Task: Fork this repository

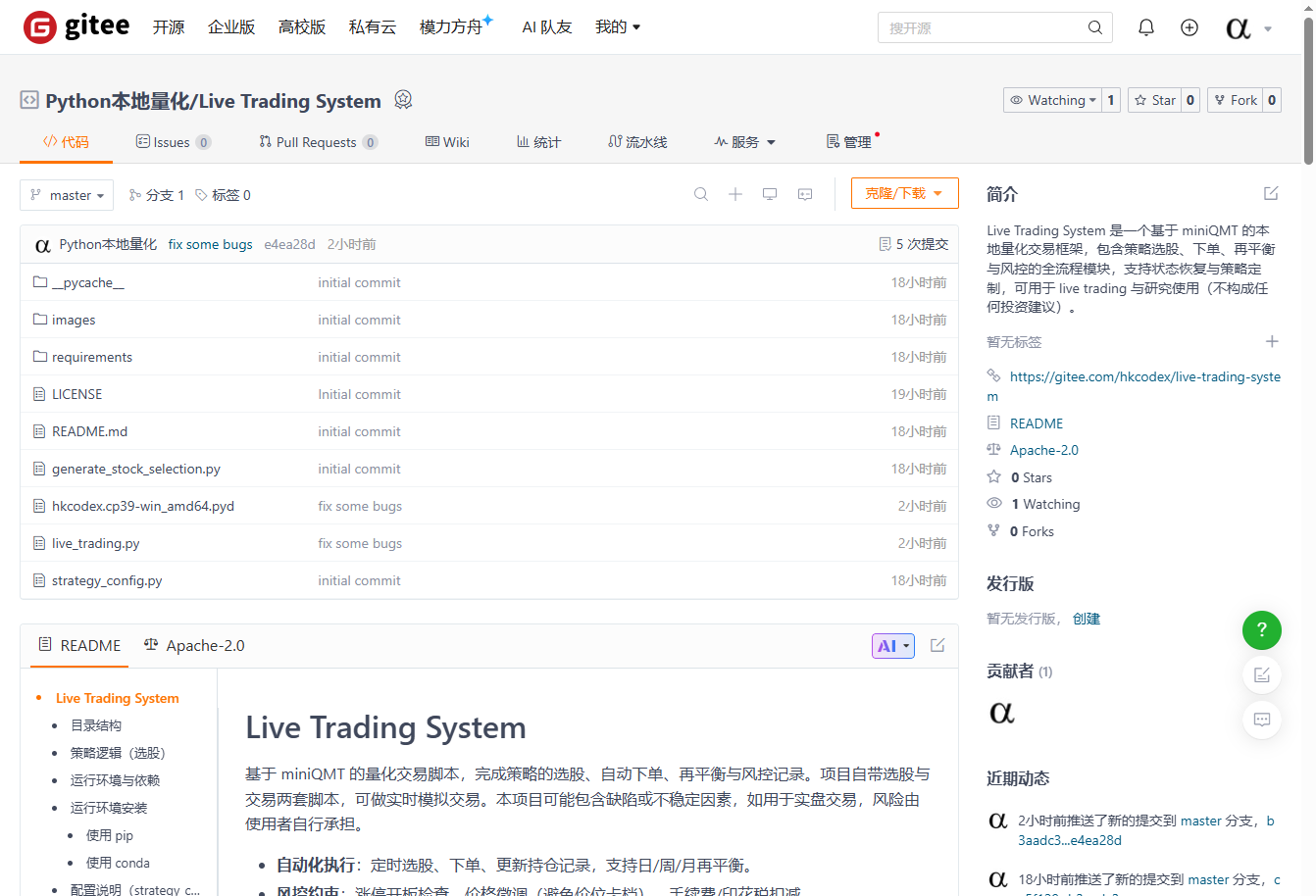Action: coord(1235,100)
